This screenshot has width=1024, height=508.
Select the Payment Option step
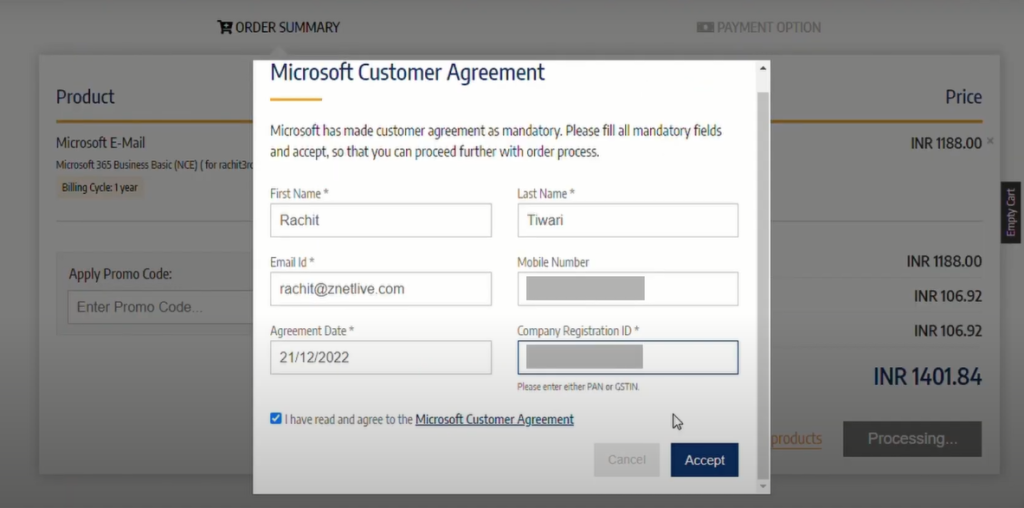(x=759, y=27)
